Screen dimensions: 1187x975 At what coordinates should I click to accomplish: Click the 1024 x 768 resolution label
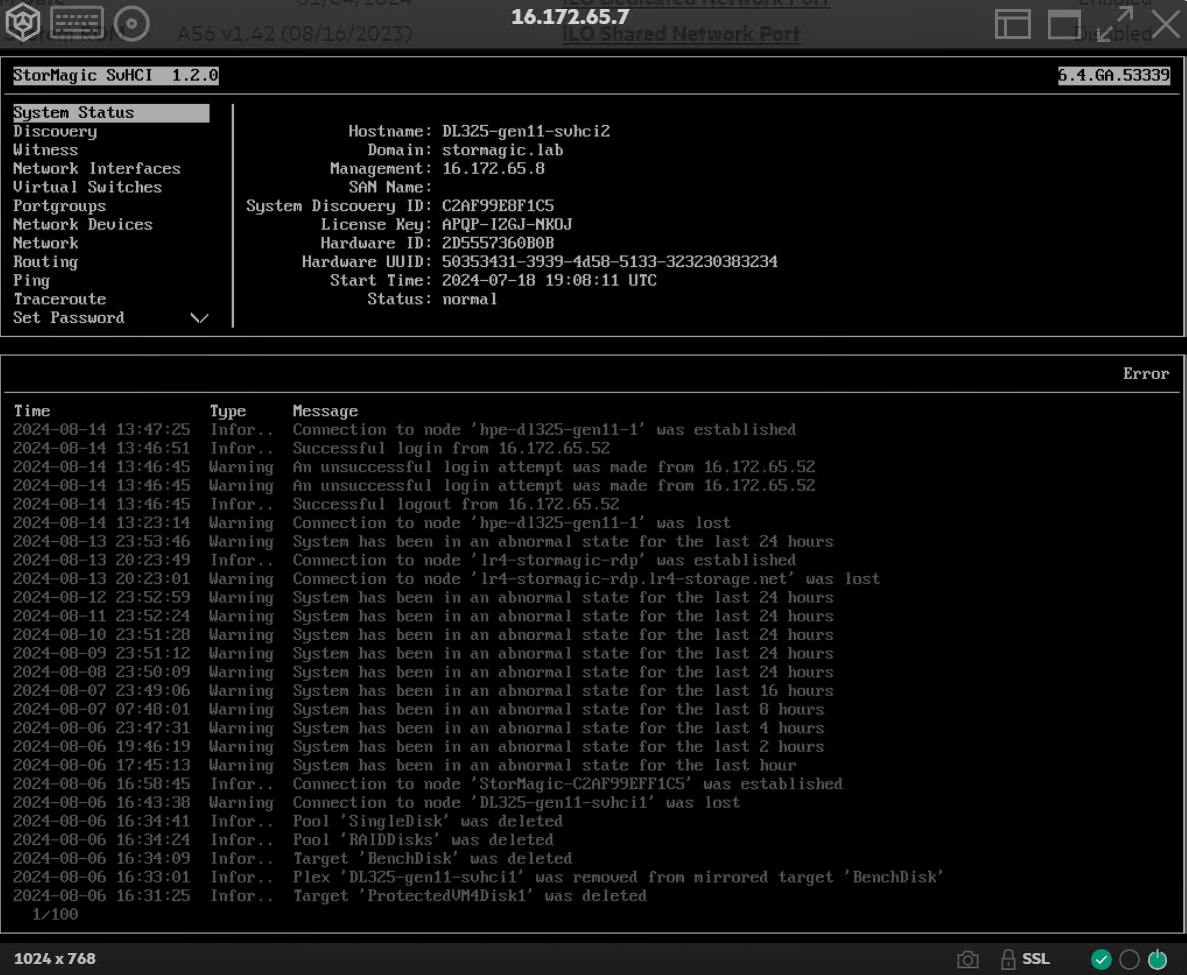tap(55, 958)
